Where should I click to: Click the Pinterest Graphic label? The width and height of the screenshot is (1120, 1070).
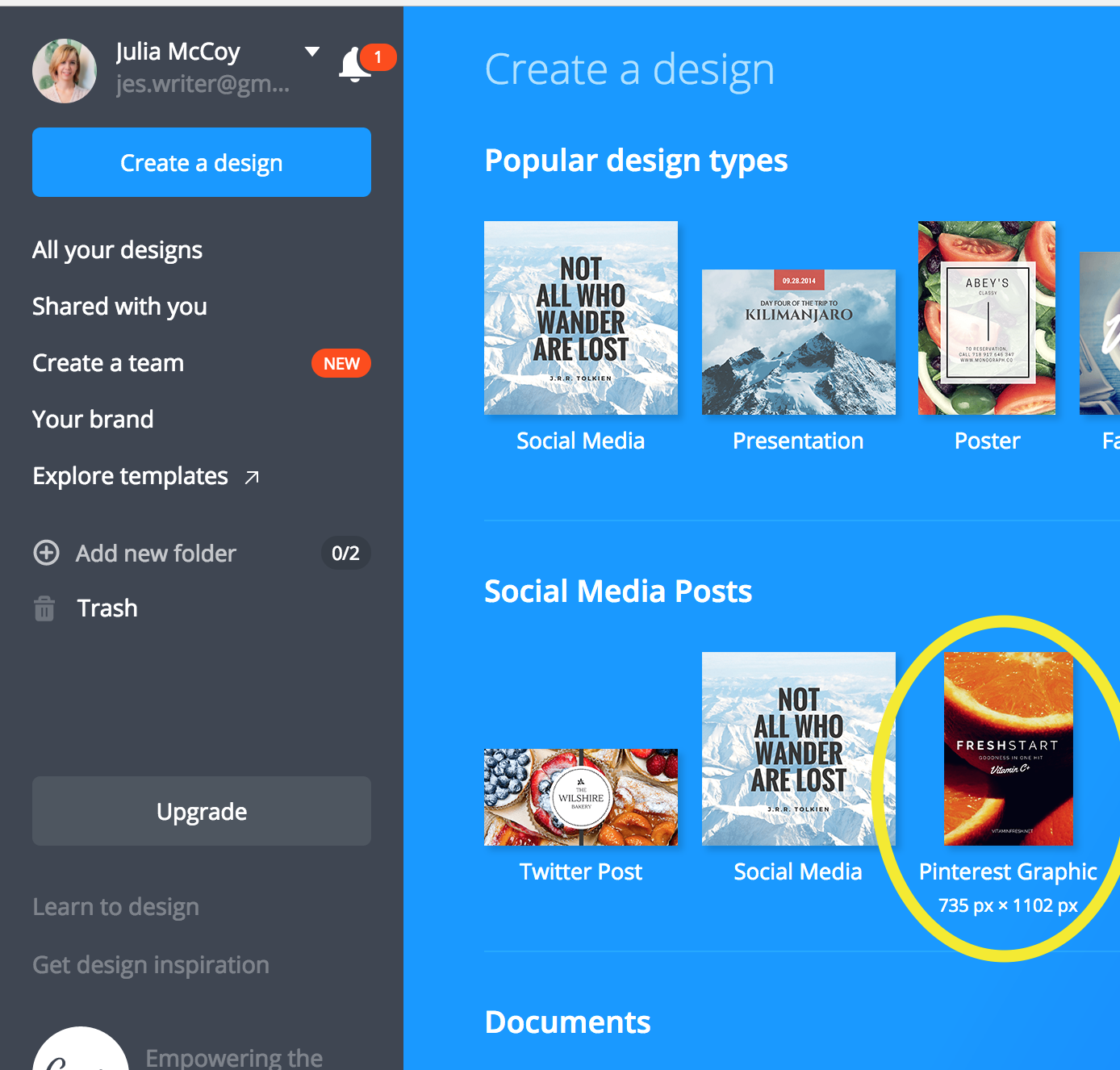click(x=1008, y=871)
